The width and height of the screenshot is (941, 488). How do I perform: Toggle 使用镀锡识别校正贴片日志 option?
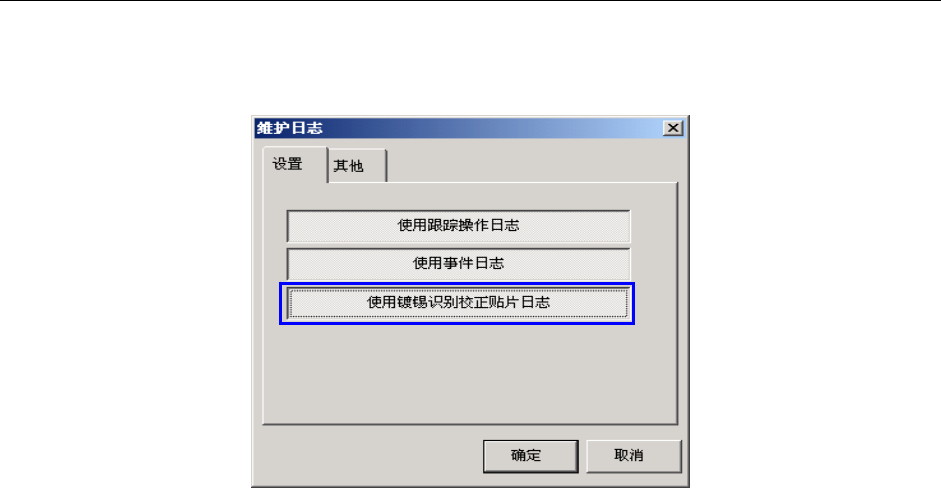(458, 303)
